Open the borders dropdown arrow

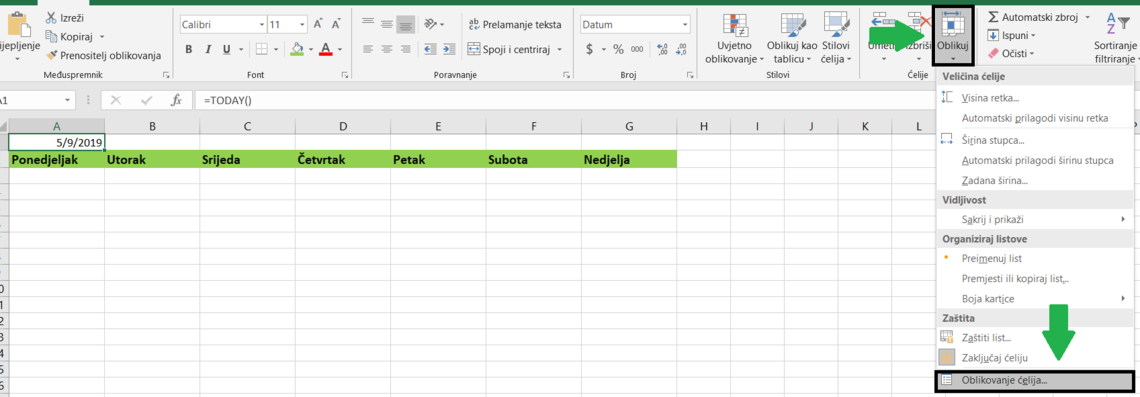point(275,49)
